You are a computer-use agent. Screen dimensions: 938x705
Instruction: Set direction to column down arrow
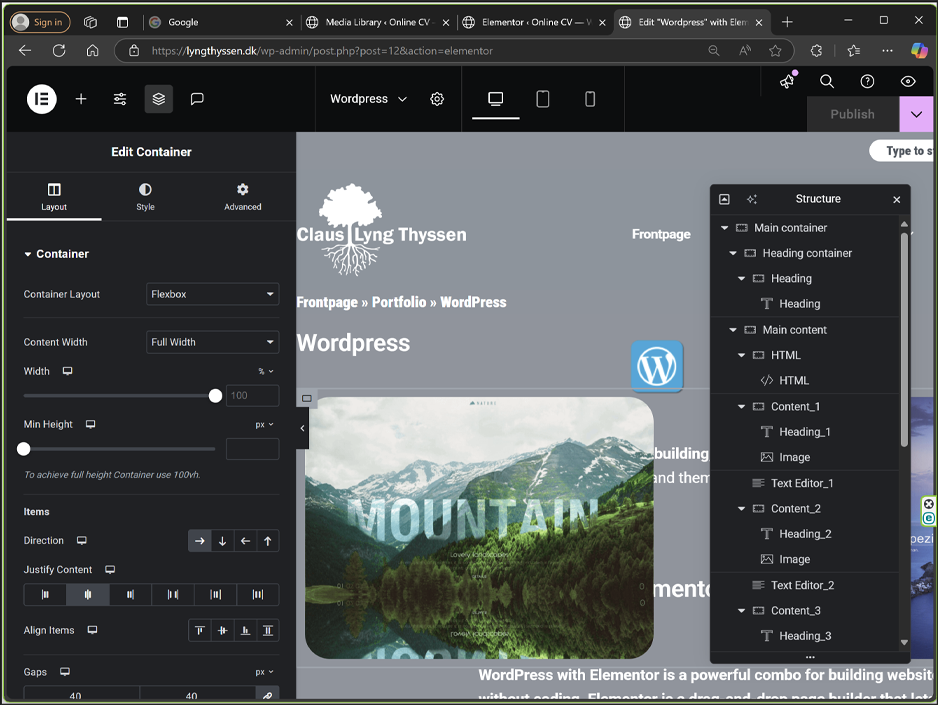[223, 541]
